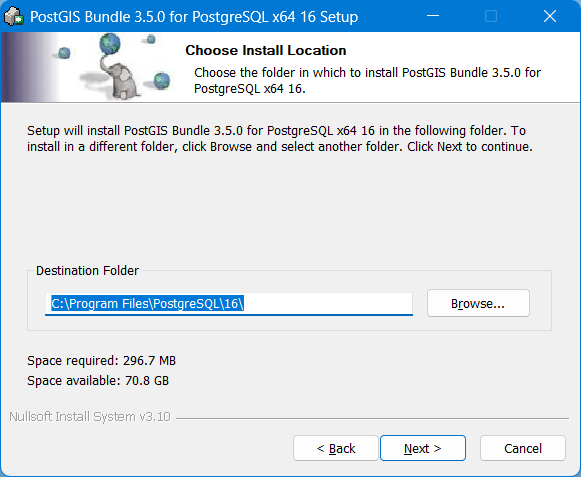Select the 'Space available: 70.8 GB' text

(x=98, y=380)
